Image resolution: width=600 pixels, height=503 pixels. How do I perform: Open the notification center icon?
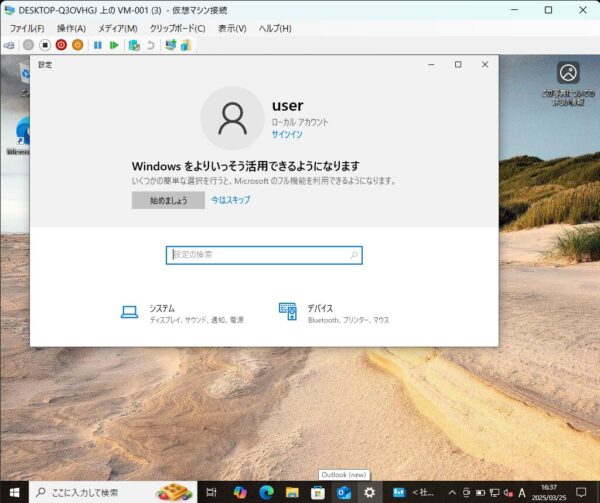[581, 492]
